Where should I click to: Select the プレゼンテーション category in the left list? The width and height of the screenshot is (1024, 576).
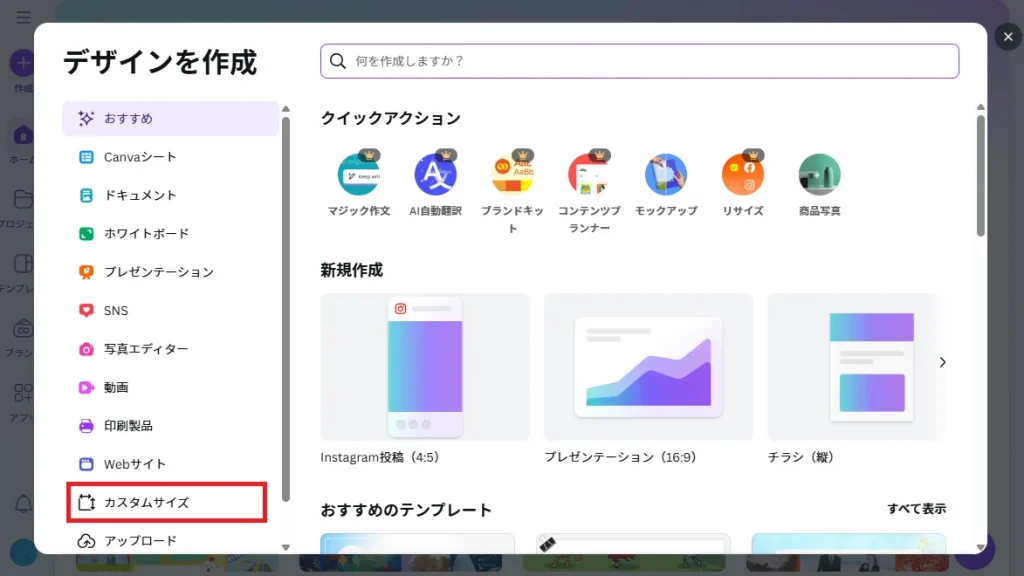(x=170, y=272)
